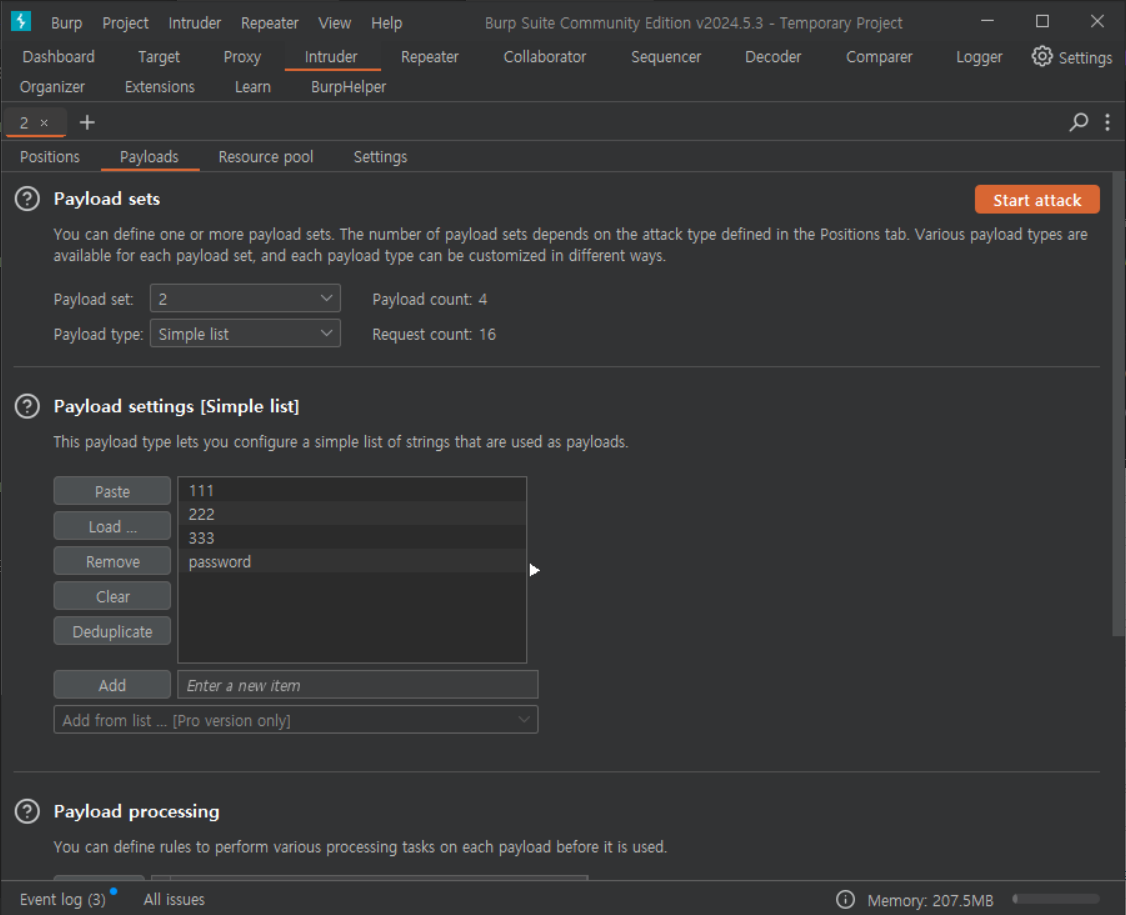The height and width of the screenshot is (915, 1126).
Task: Open the Learn tab
Action: (x=253, y=87)
